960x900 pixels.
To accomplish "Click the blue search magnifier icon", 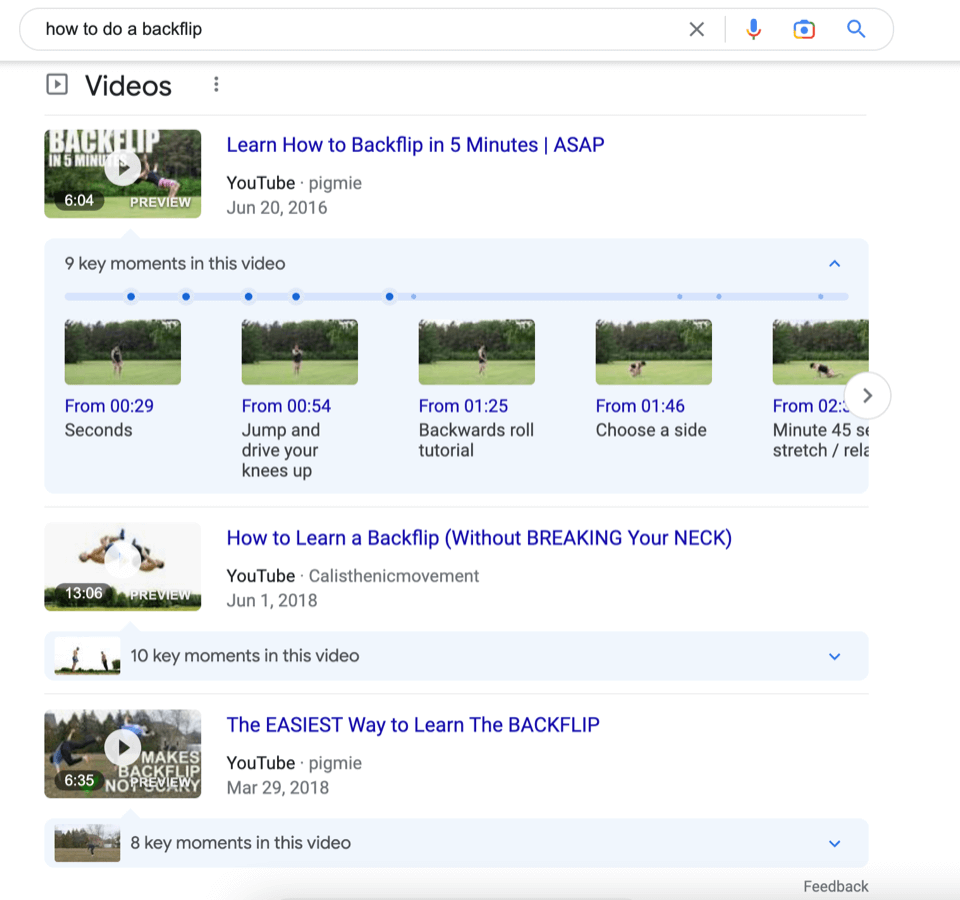I will (x=855, y=29).
